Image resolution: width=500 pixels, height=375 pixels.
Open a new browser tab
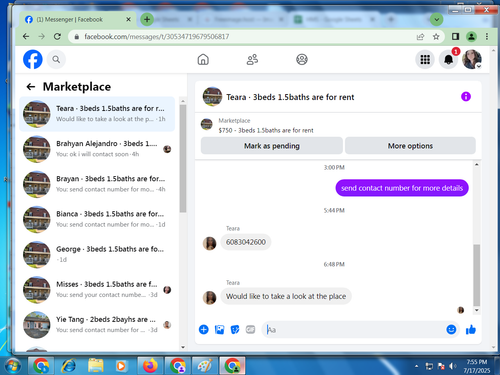point(147,19)
